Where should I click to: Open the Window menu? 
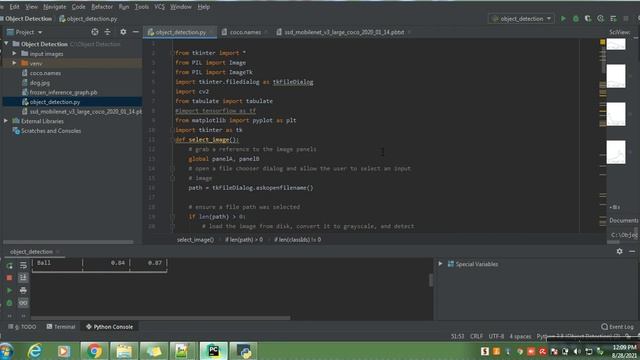[180, 7]
